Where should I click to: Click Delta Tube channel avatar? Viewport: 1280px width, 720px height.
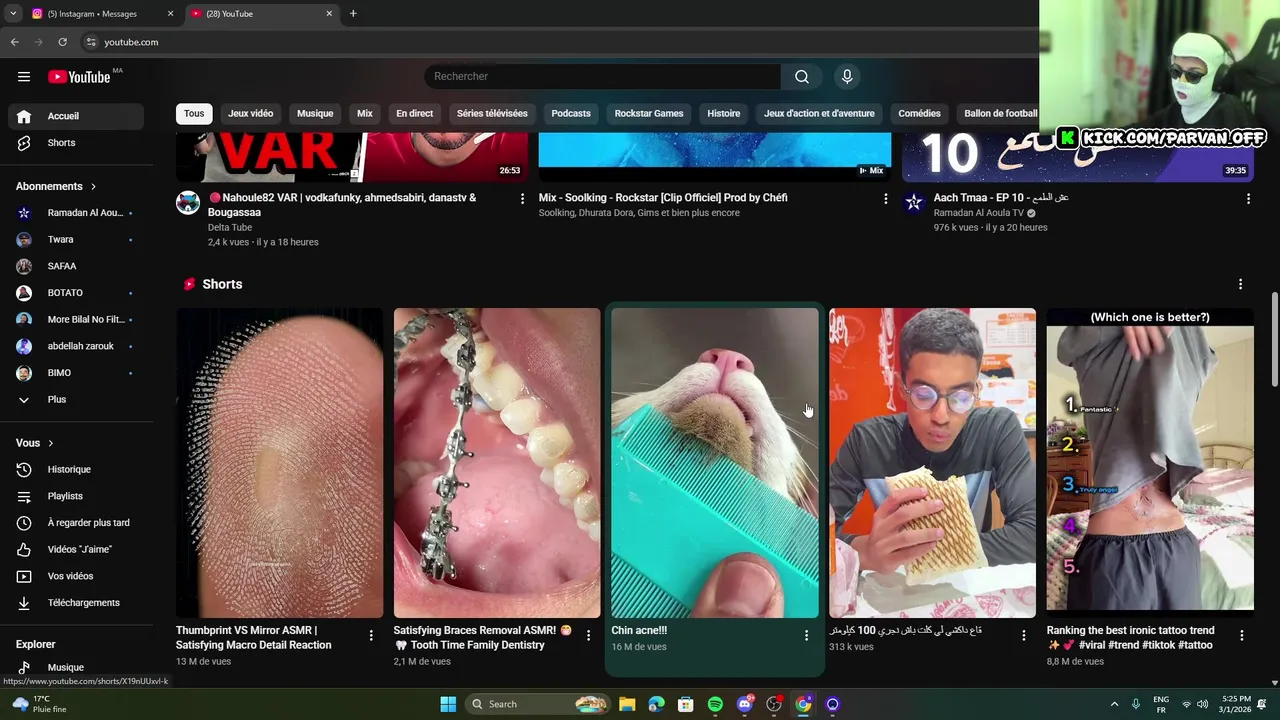[188, 203]
